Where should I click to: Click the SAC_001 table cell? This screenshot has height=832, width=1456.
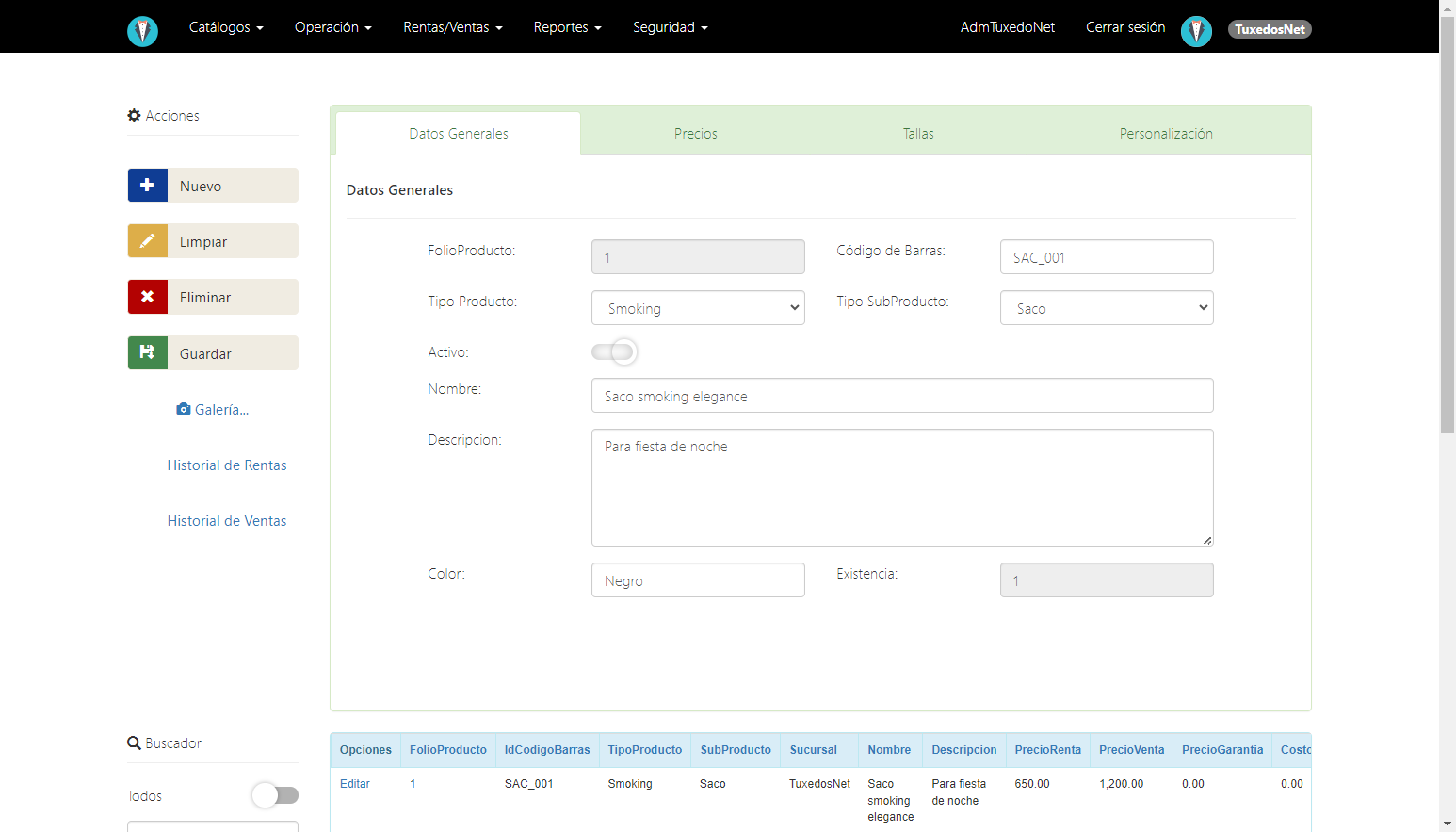coord(529,784)
